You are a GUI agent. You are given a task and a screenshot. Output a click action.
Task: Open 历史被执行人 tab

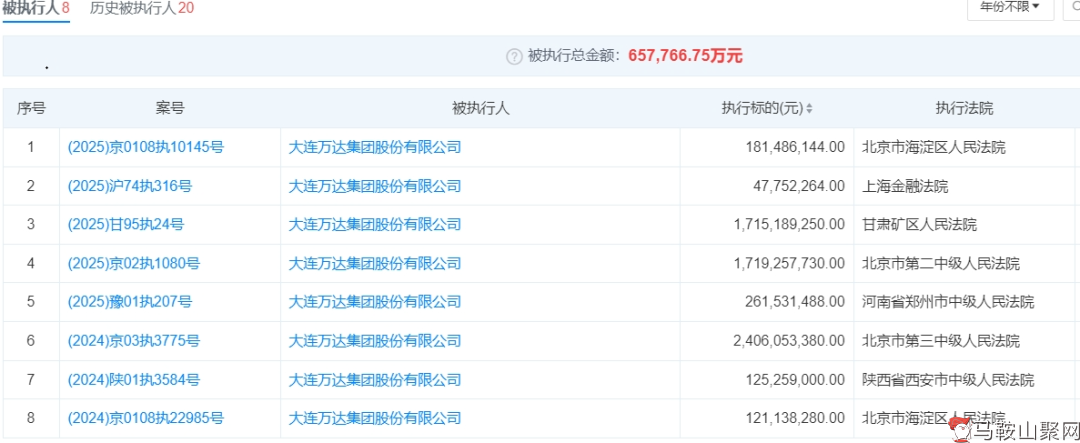(x=142, y=9)
